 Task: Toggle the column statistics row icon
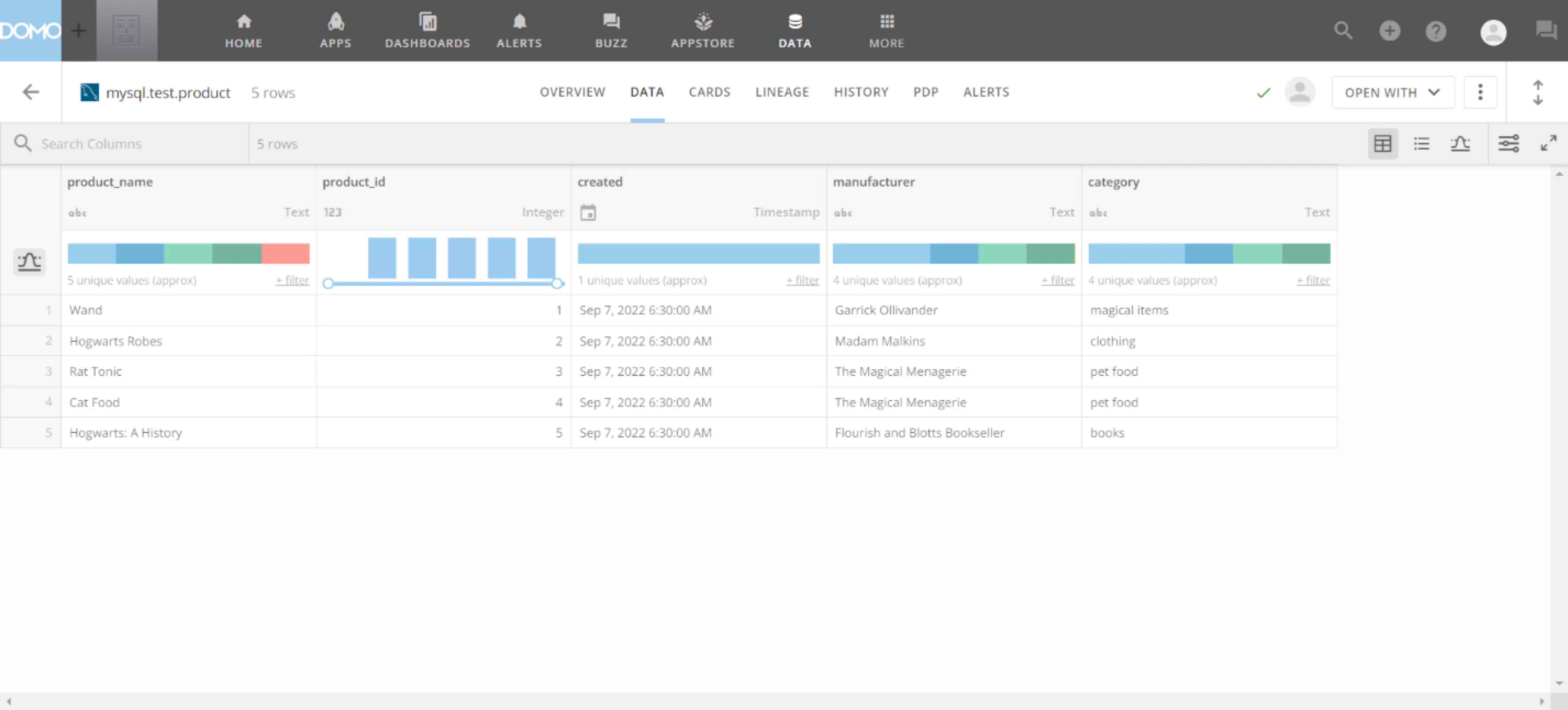pyautogui.click(x=29, y=262)
